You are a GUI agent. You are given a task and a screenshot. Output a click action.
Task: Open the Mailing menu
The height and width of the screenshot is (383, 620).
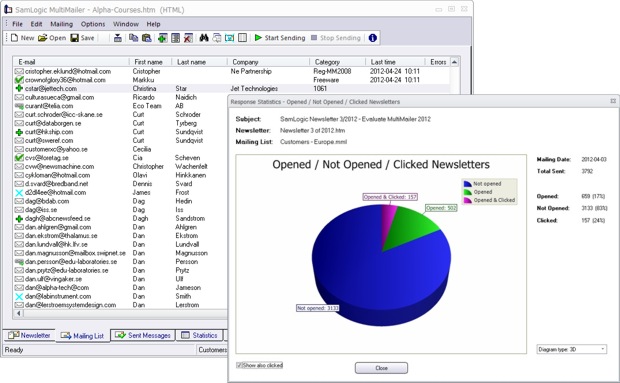click(x=61, y=24)
